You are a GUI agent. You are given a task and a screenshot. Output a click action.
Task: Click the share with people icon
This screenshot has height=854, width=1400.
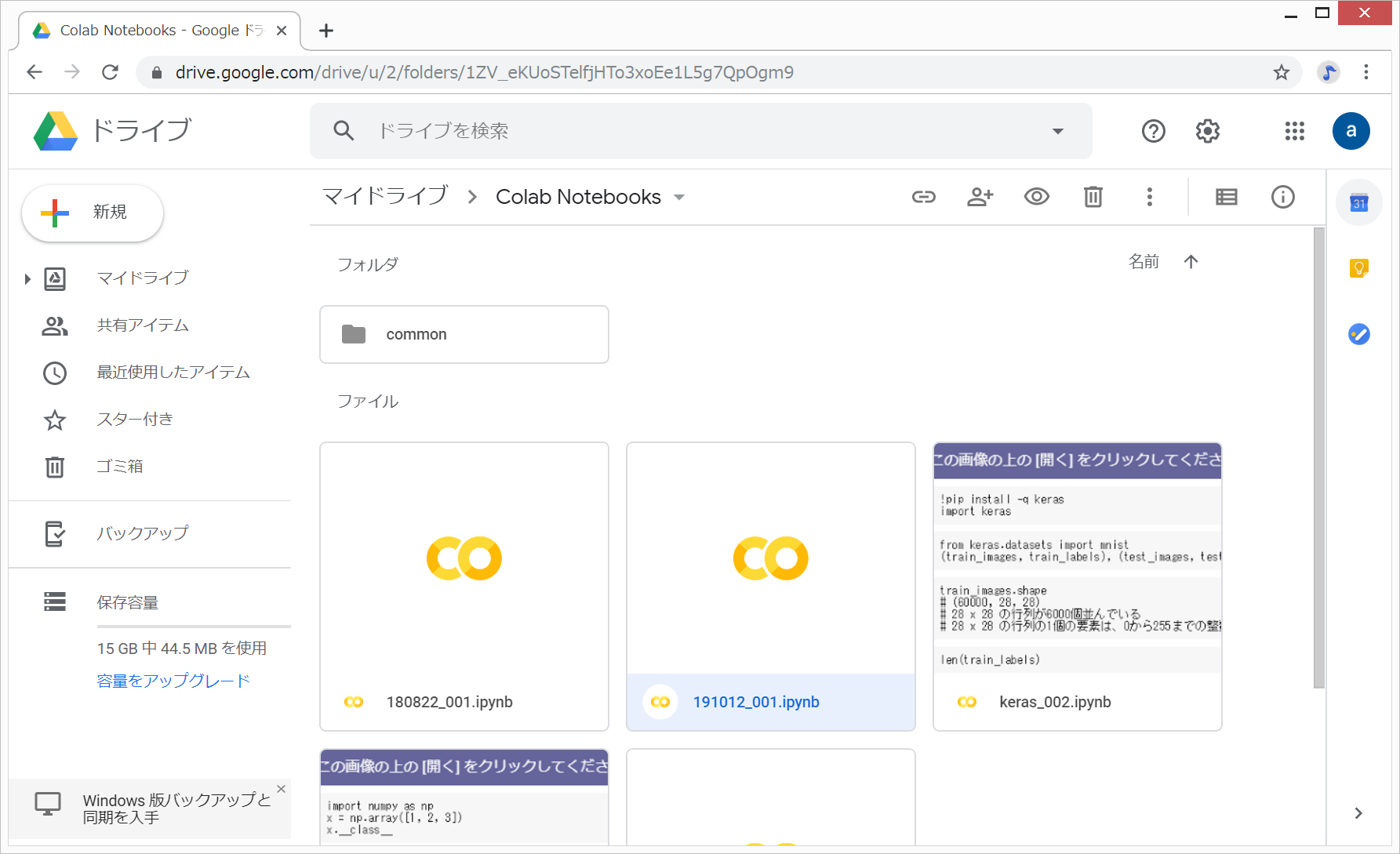(x=980, y=197)
